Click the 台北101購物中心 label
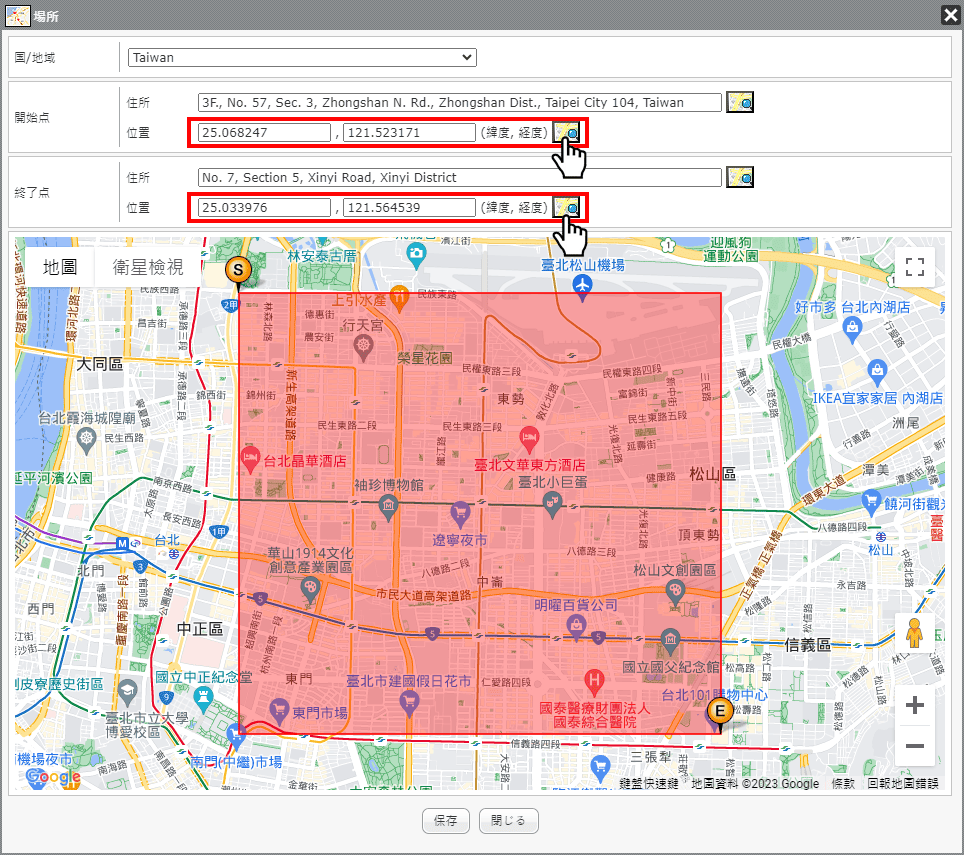Image resolution: width=964 pixels, height=855 pixels. coord(714,695)
